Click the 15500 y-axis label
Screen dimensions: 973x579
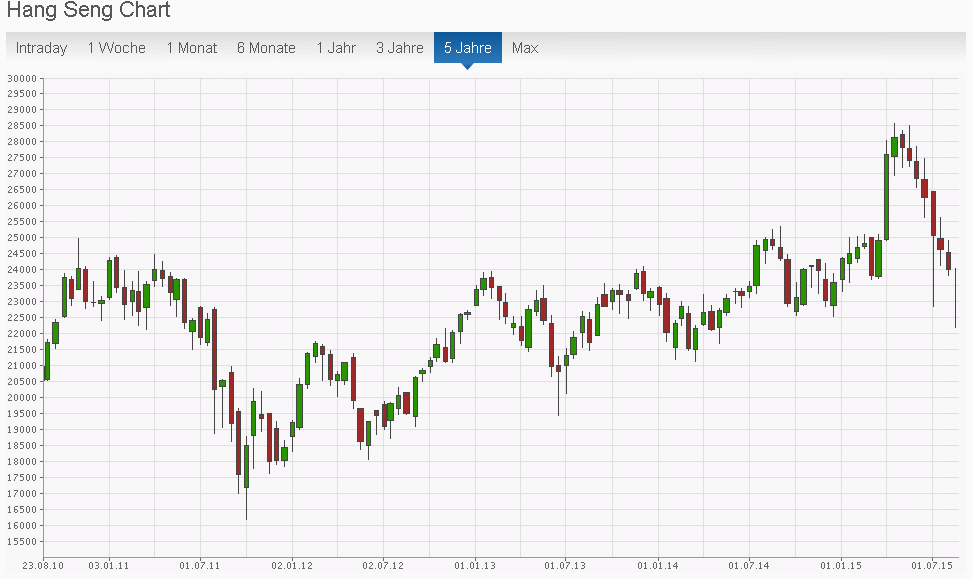point(21,542)
